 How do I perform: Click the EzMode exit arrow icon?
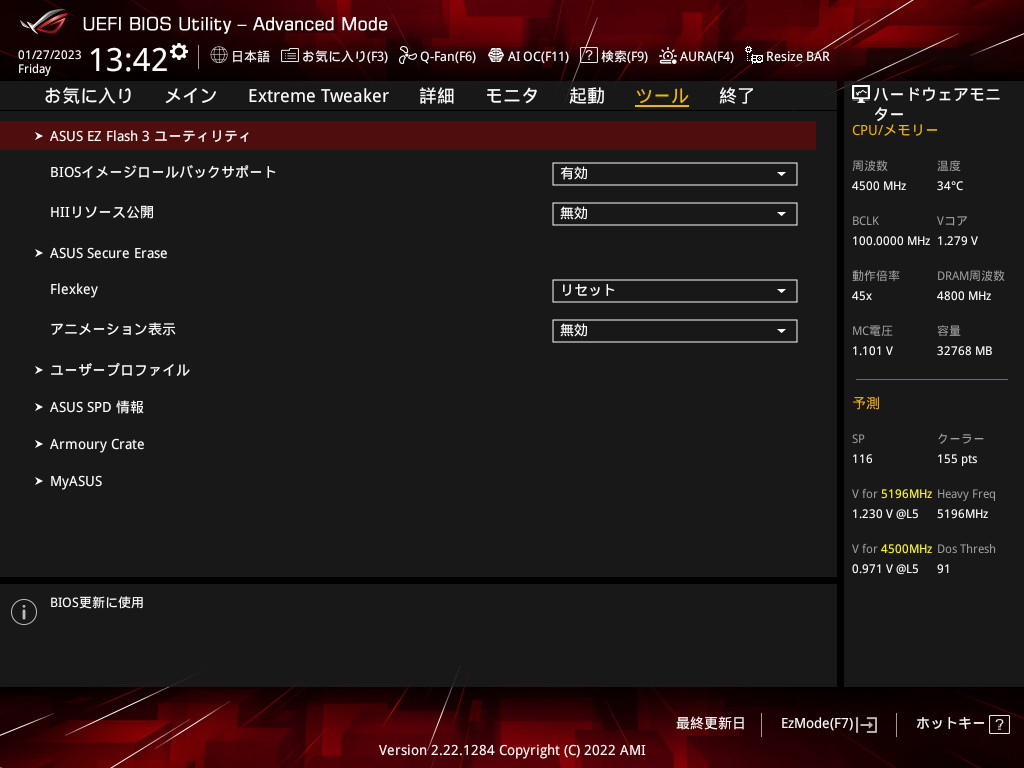(x=867, y=724)
